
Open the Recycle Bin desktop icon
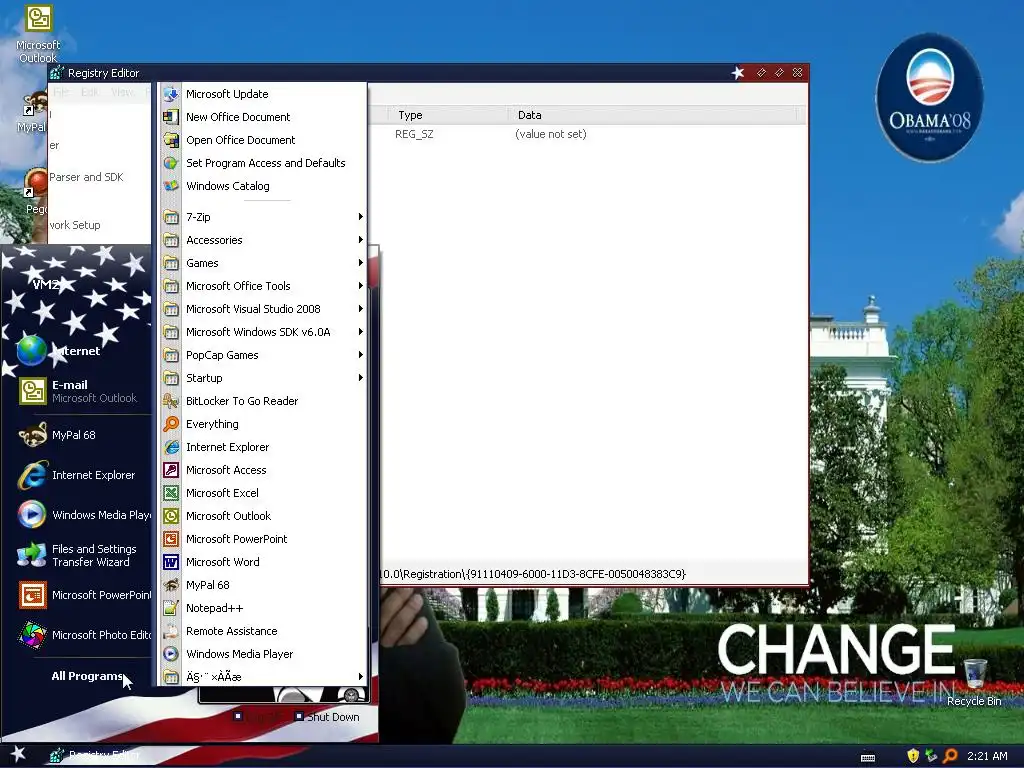point(974,682)
